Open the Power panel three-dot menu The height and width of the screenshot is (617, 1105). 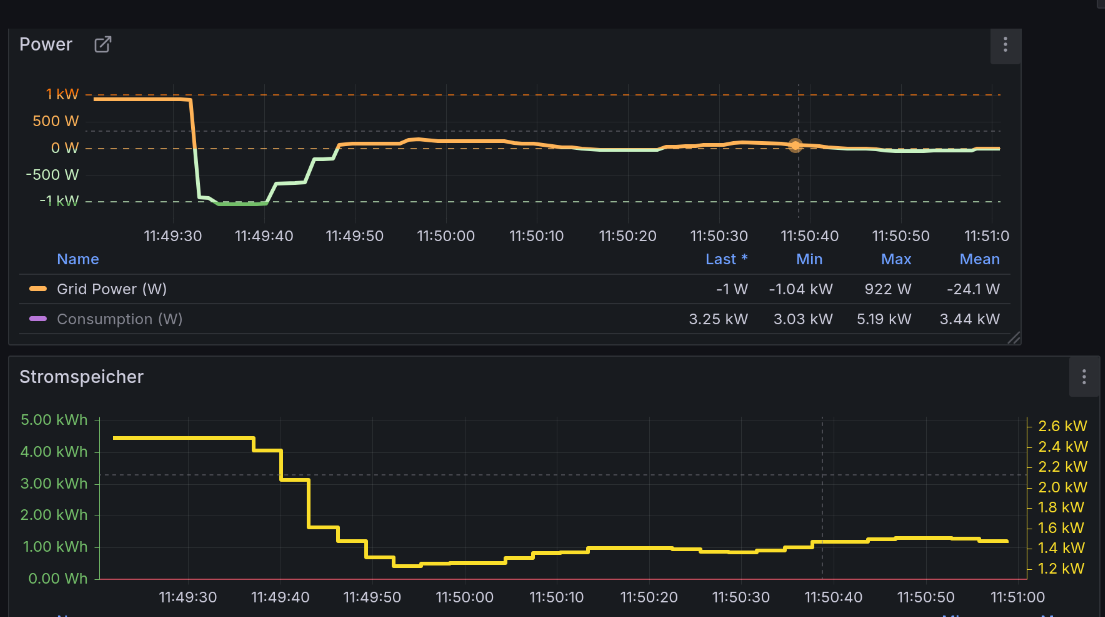[x=1005, y=45]
